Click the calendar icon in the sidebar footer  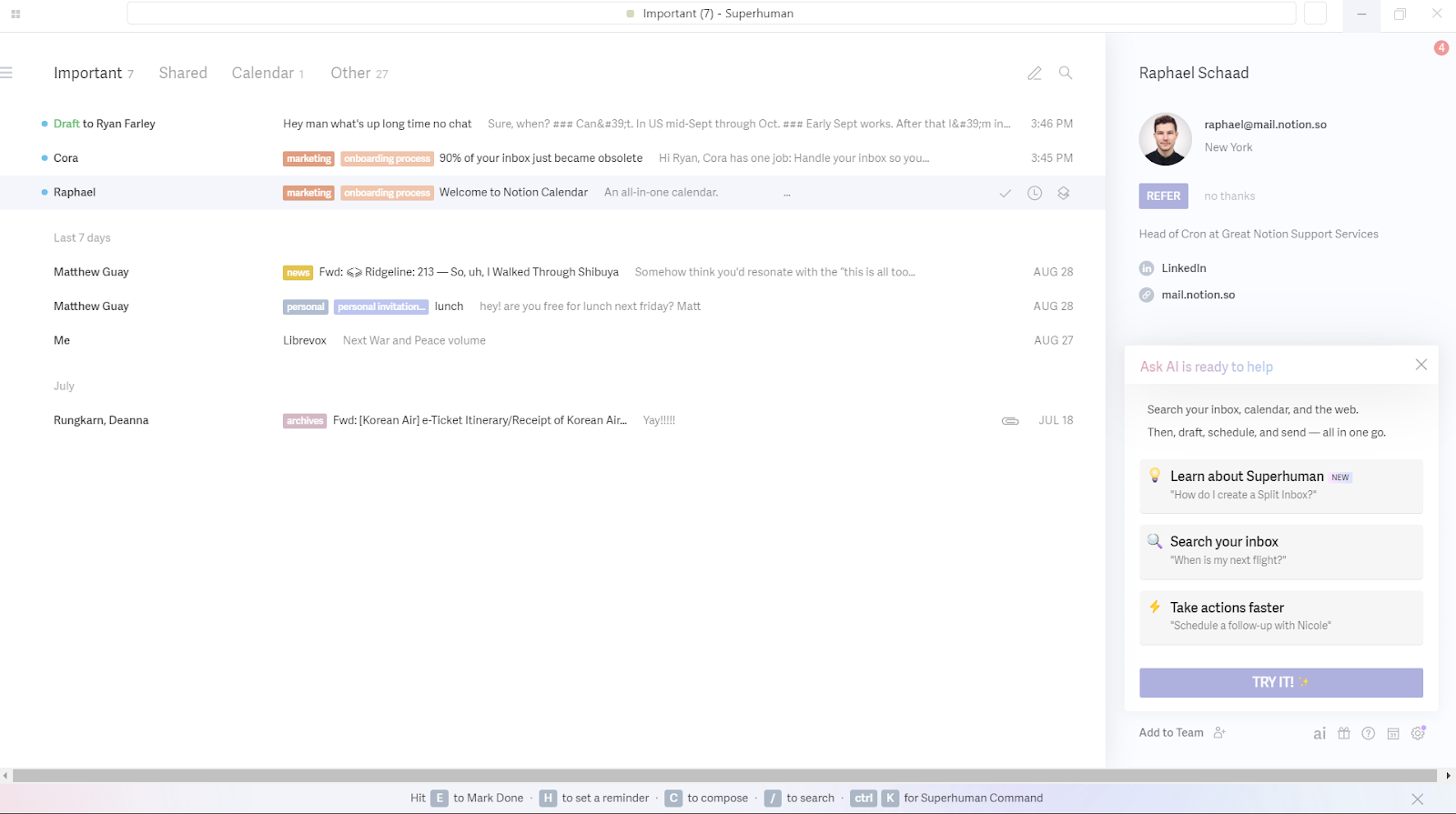coord(1393,733)
